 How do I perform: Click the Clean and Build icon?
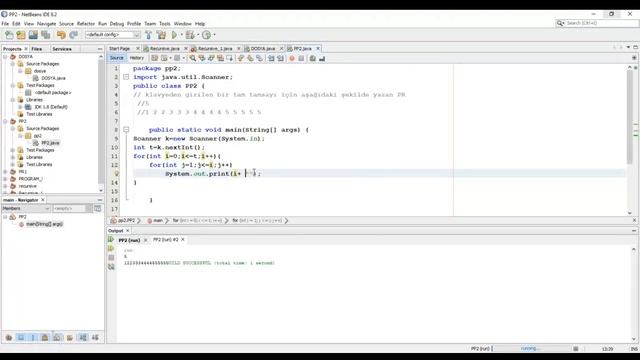pos(162,35)
